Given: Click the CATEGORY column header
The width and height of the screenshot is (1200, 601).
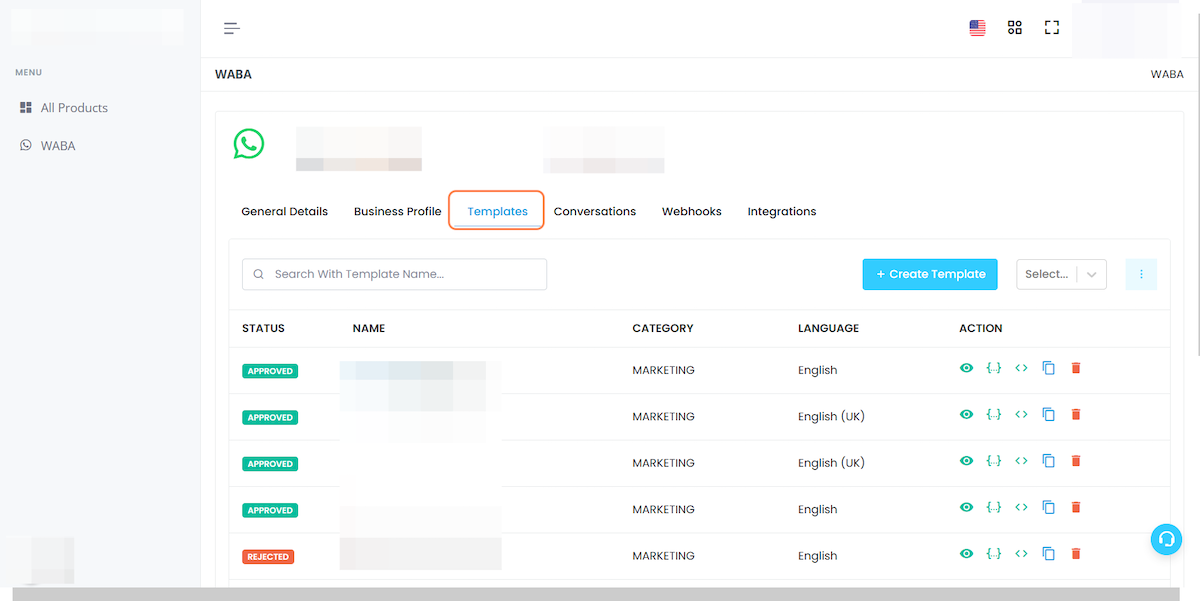Looking at the screenshot, I should (662, 328).
